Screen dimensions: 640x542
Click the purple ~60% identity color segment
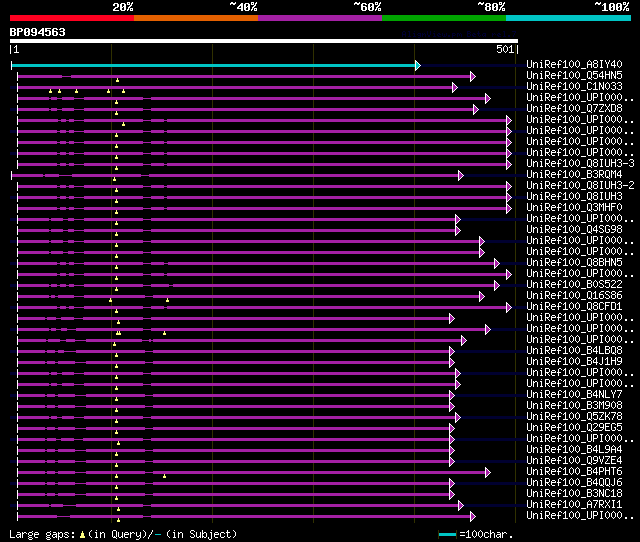click(320, 18)
